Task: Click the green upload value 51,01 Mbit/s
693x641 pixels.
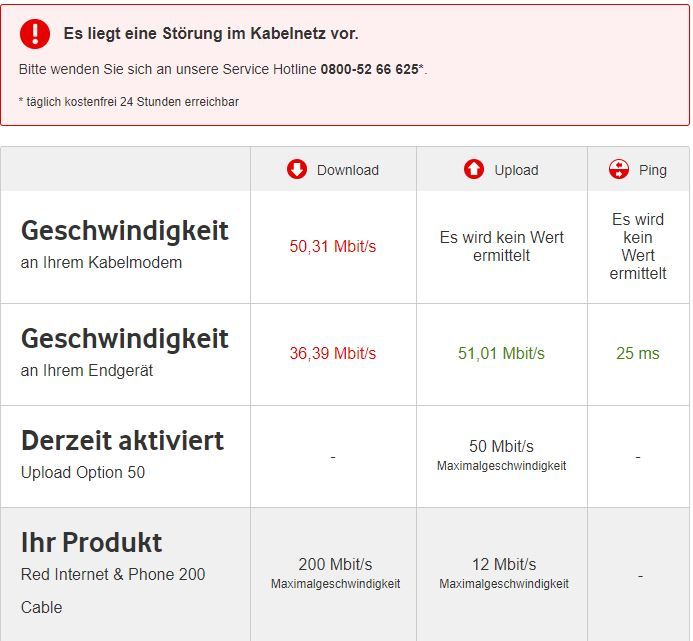Action: pos(501,354)
